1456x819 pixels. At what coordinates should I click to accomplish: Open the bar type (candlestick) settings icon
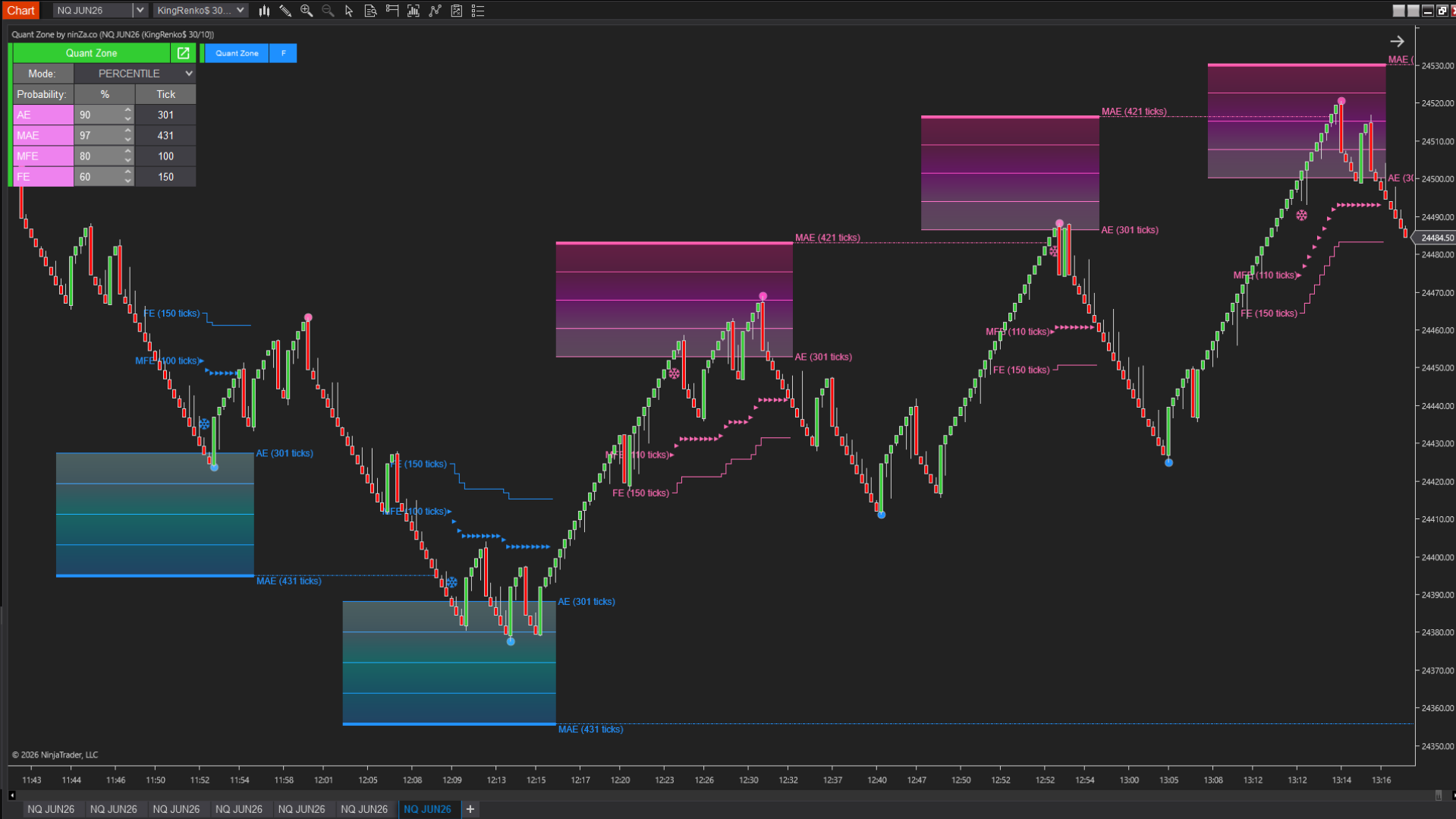click(264, 11)
